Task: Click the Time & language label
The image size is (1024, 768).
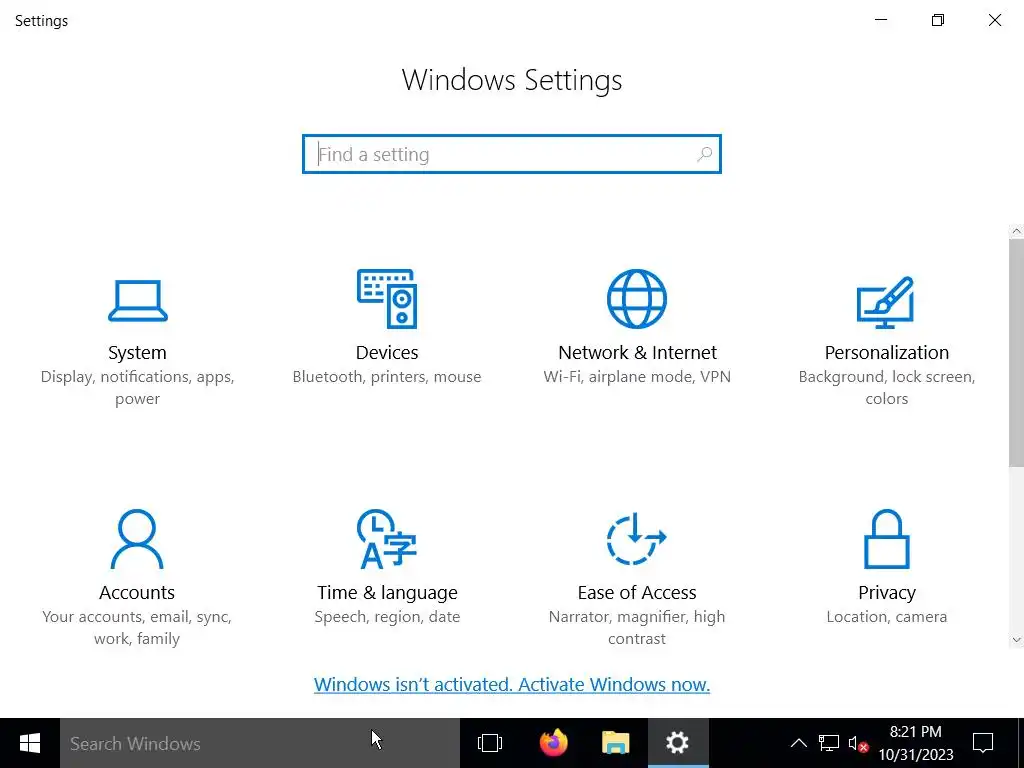Action: click(387, 593)
